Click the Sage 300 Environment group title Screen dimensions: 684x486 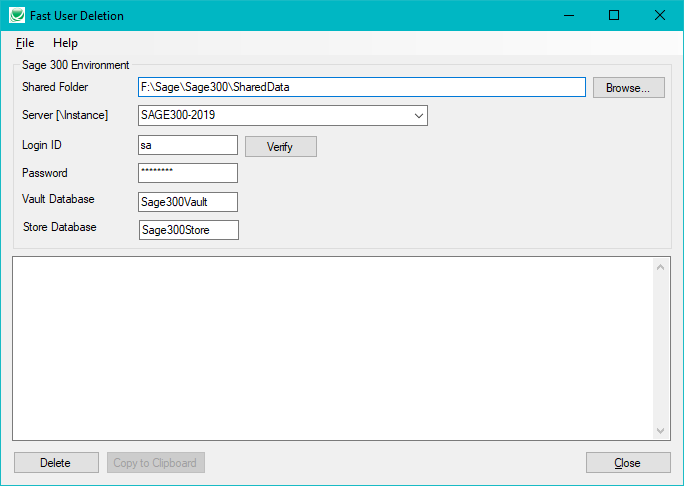[x=75, y=65]
